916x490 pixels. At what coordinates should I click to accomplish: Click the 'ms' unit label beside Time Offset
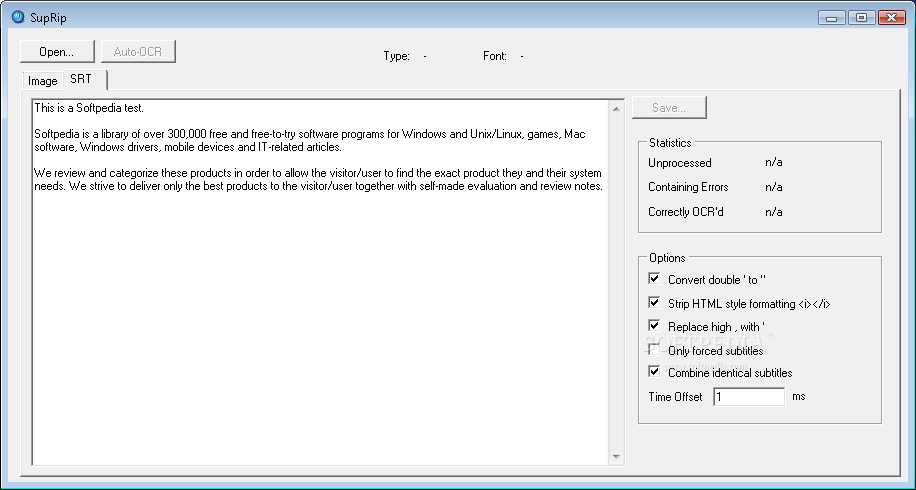coord(799,397)
